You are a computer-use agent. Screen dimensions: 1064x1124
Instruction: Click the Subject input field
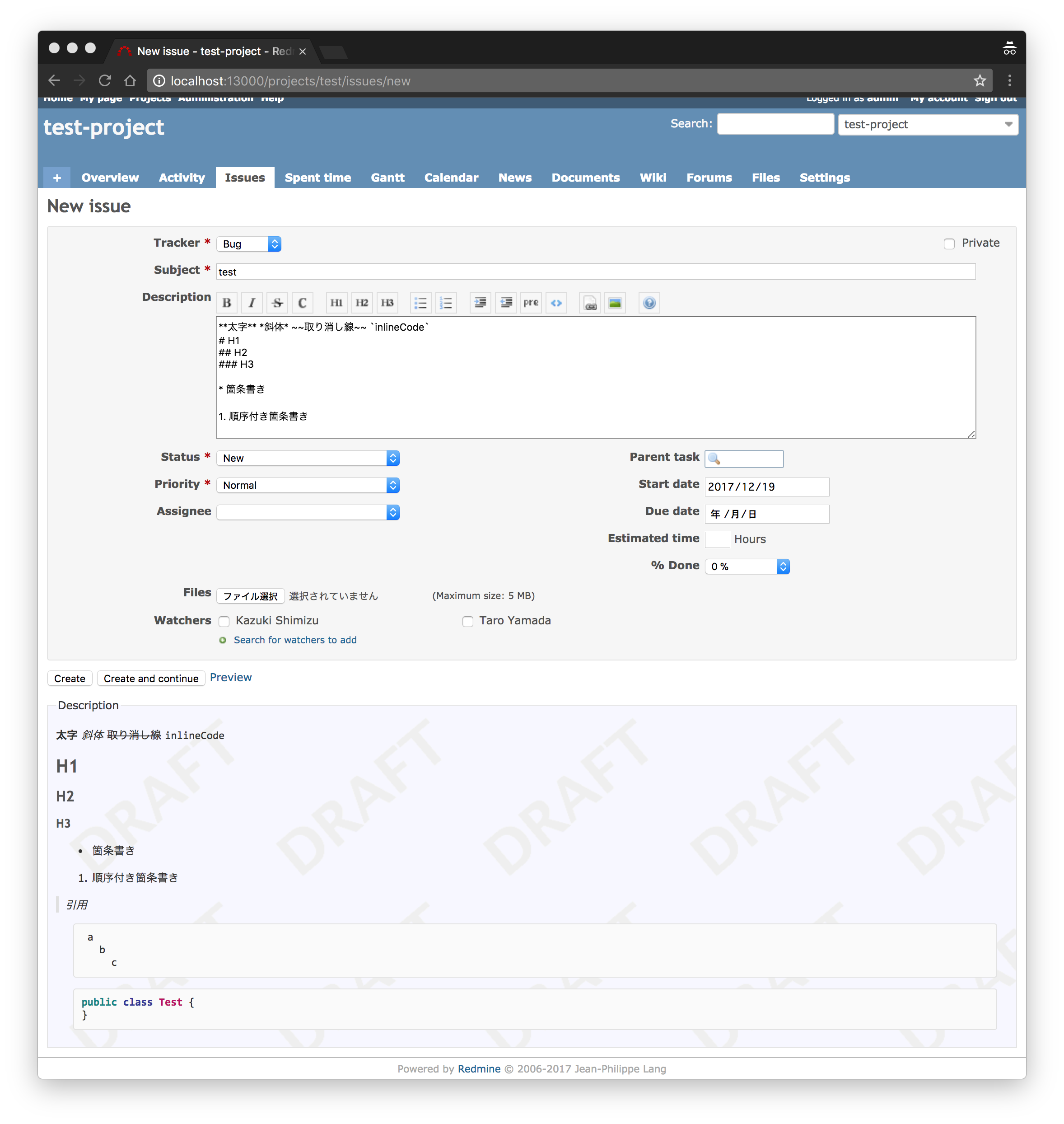[x=596, y=272]
